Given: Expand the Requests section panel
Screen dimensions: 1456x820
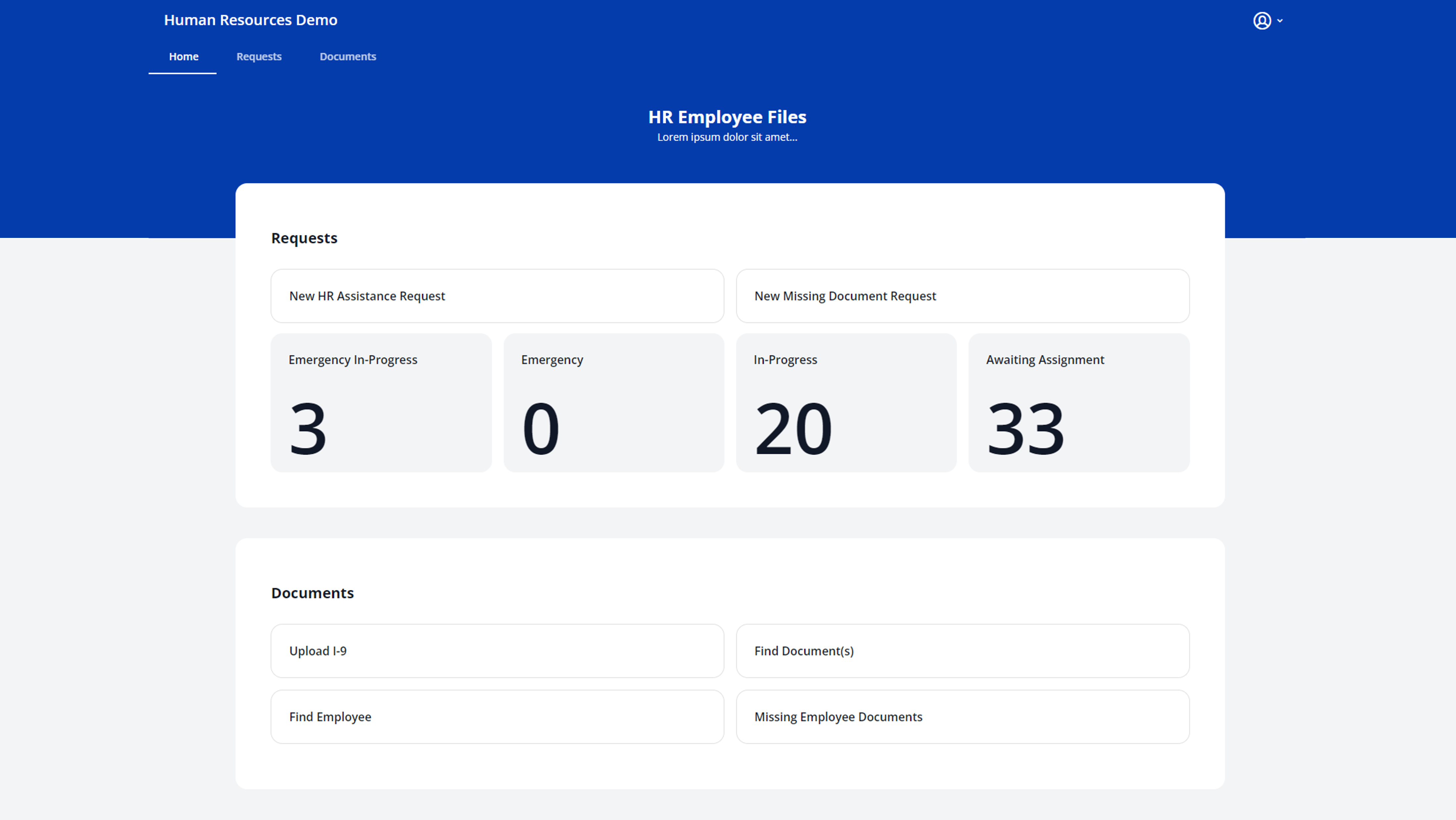Looking at the screenshot, I should pos(304,237).
